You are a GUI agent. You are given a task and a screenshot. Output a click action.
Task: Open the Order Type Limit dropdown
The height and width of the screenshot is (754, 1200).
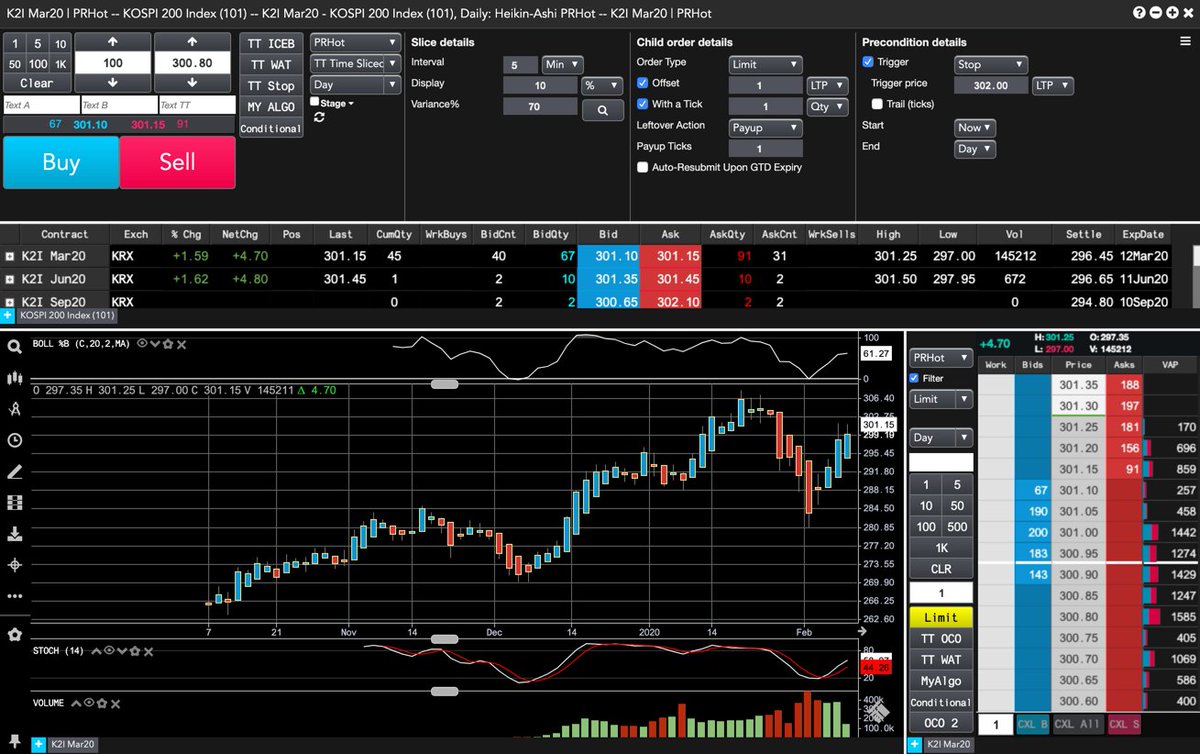pos(766,64)
